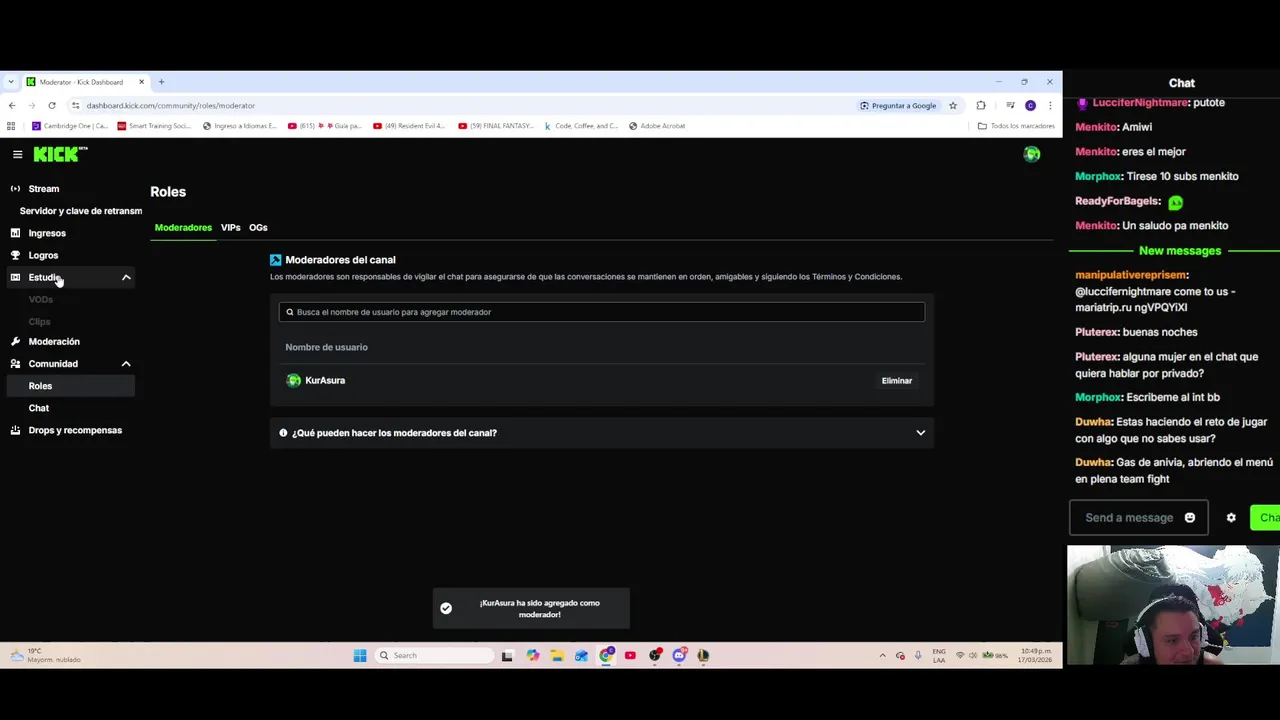1280x720 pixels.
Task: Open Resident Evil 4 bookmark
Action: (411, 126)
